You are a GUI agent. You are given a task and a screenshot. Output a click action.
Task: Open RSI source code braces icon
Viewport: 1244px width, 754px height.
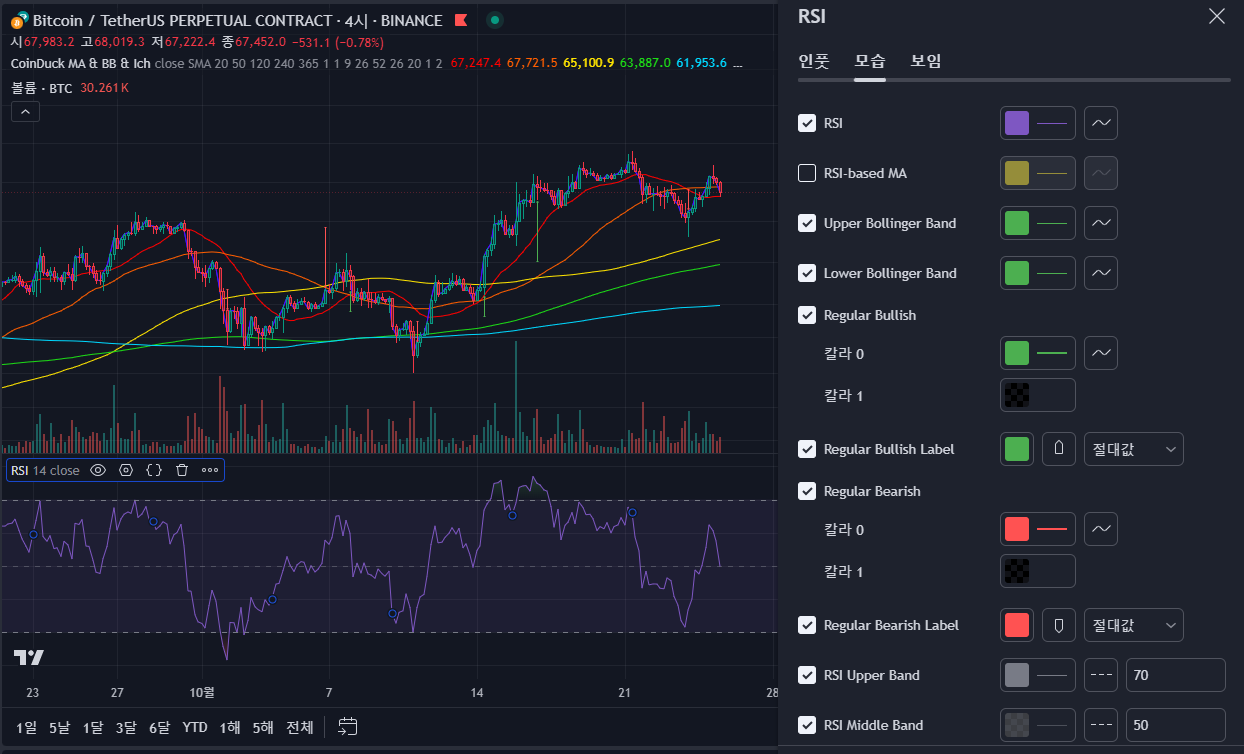pyautogui.click(x=154, y=470)
